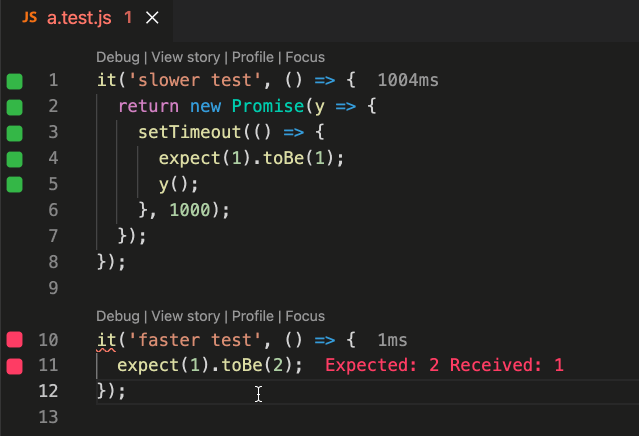Click the JS file icon in tab
This screenshot has width=639, height=436.
[x=29, y=18]
